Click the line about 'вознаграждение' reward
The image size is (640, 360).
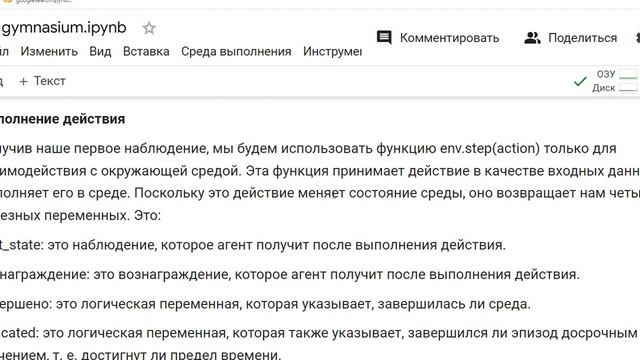click(x=290, y=274)
